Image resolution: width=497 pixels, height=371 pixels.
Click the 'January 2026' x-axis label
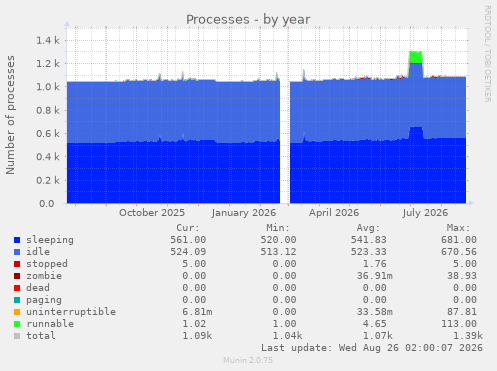coord(244,213)
